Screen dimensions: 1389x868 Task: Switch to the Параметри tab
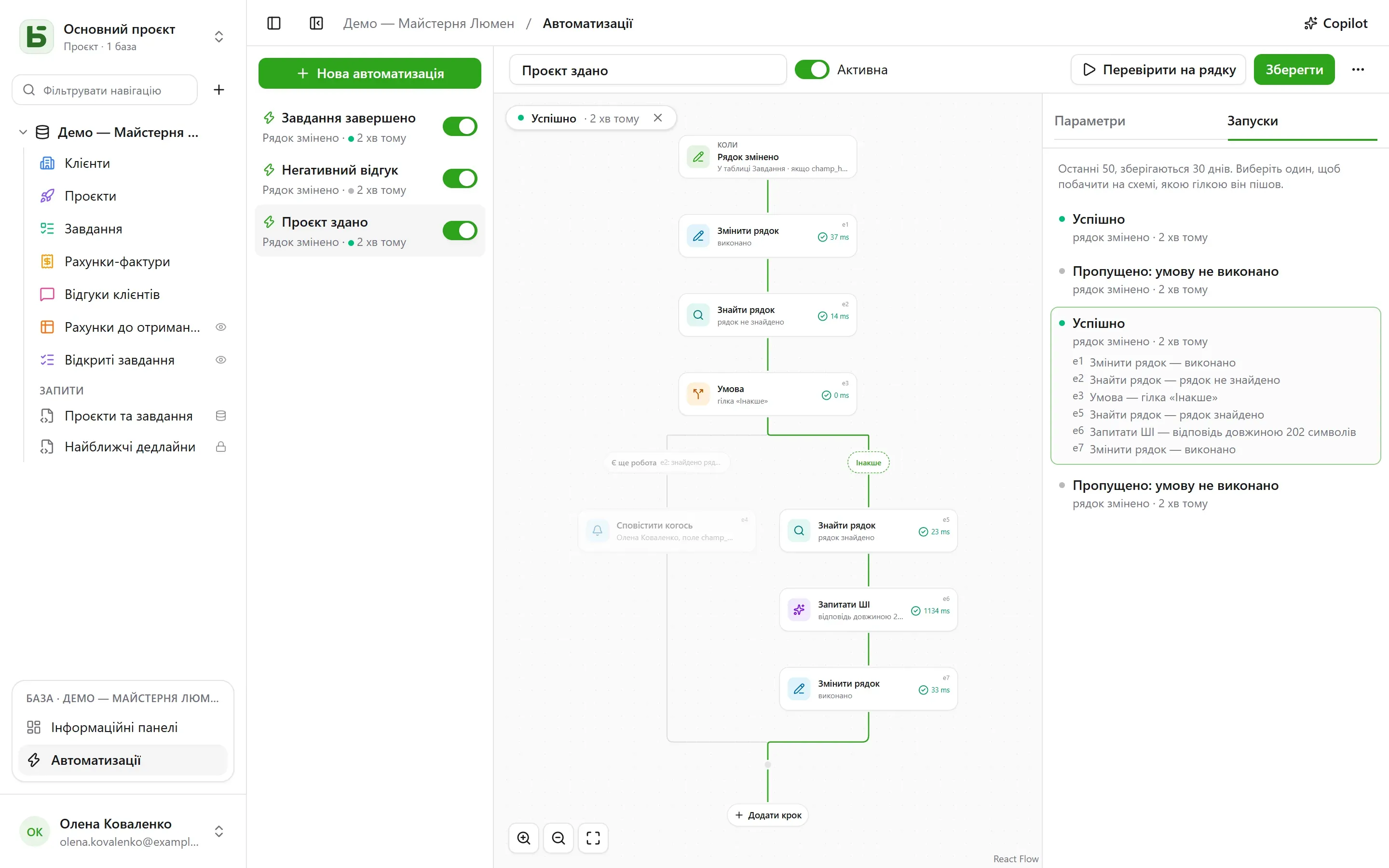click(x=1089, y=121)
